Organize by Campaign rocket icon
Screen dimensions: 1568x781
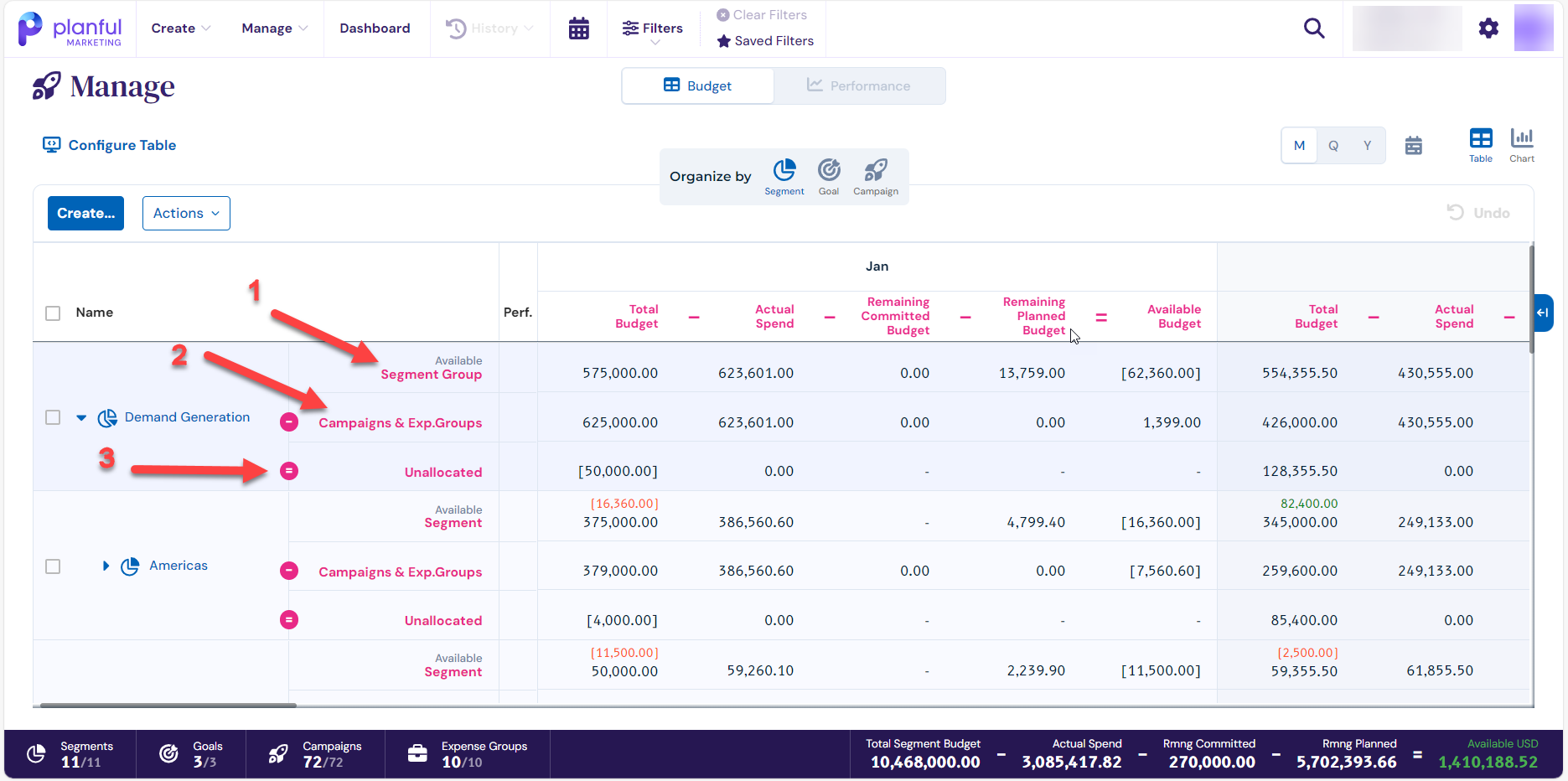(x=876, y=170)
